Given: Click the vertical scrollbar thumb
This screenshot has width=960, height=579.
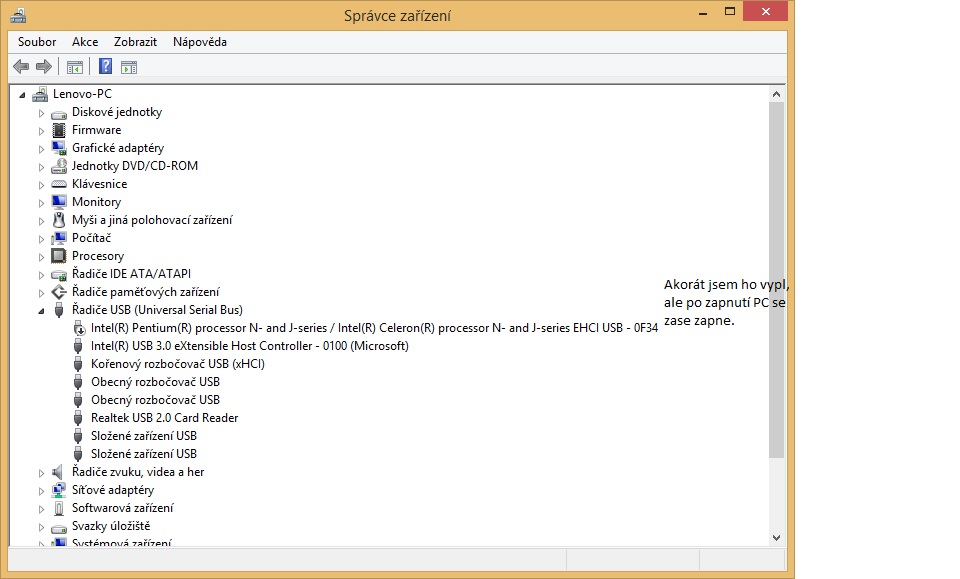Looking at the screenshot, I should pyautogui.click(x=776, y=280).
